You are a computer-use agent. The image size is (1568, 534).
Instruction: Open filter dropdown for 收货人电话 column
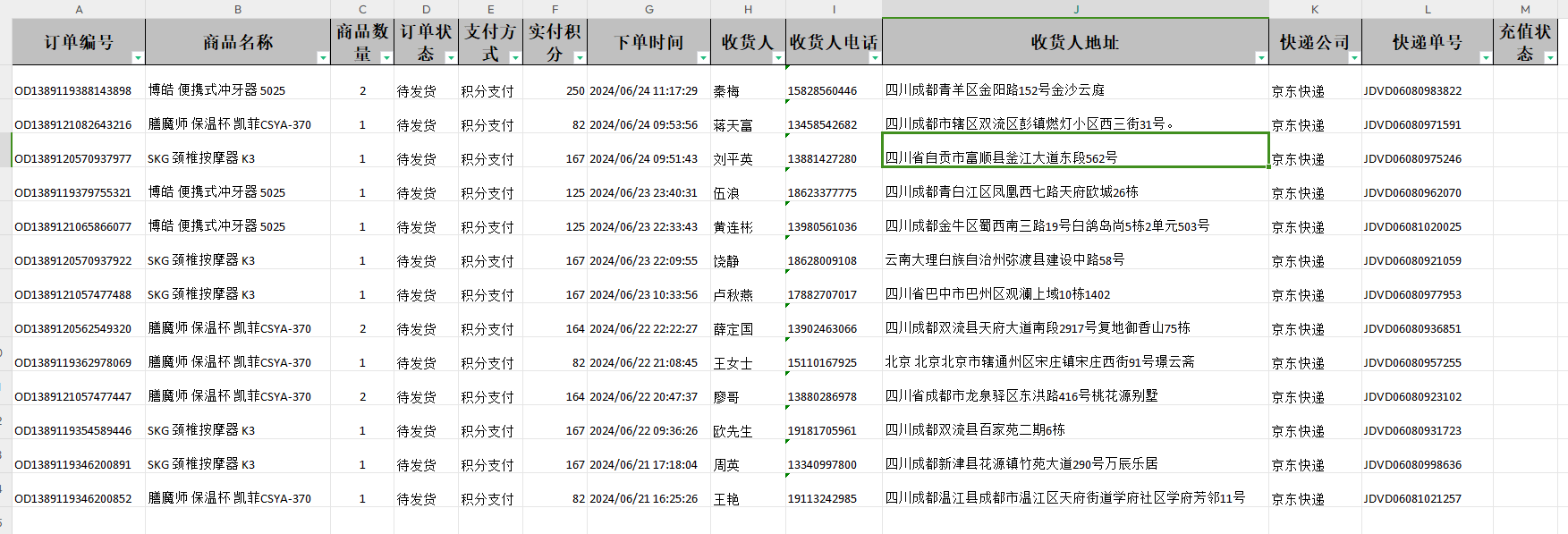pos(875,57)
